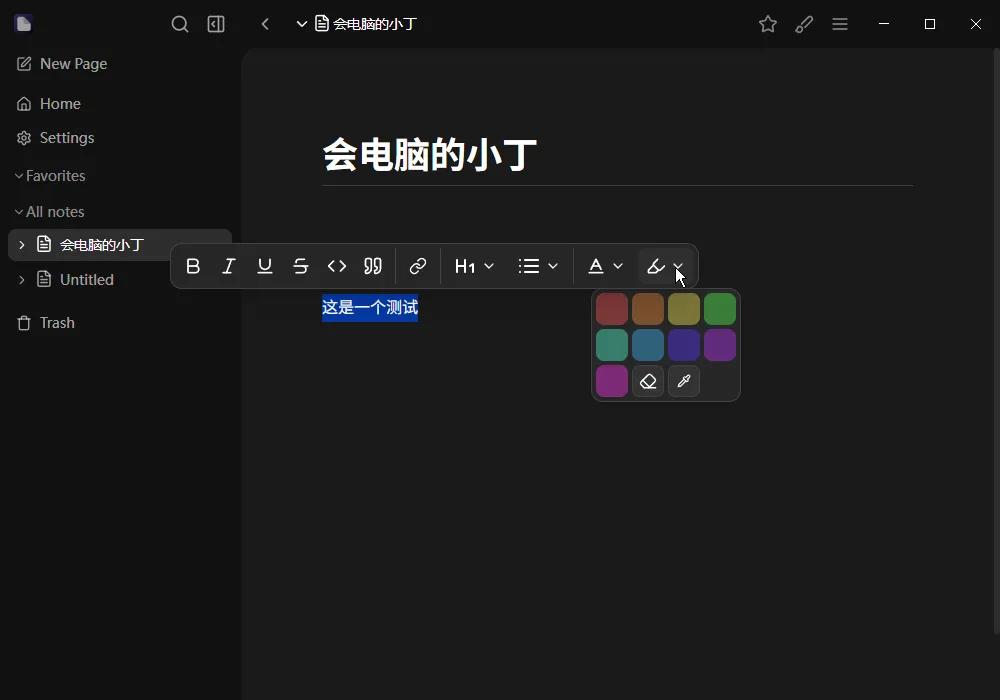Pick a custom color with eyedropper
This screenshot has height=700, width=1000.
point(684,381)
